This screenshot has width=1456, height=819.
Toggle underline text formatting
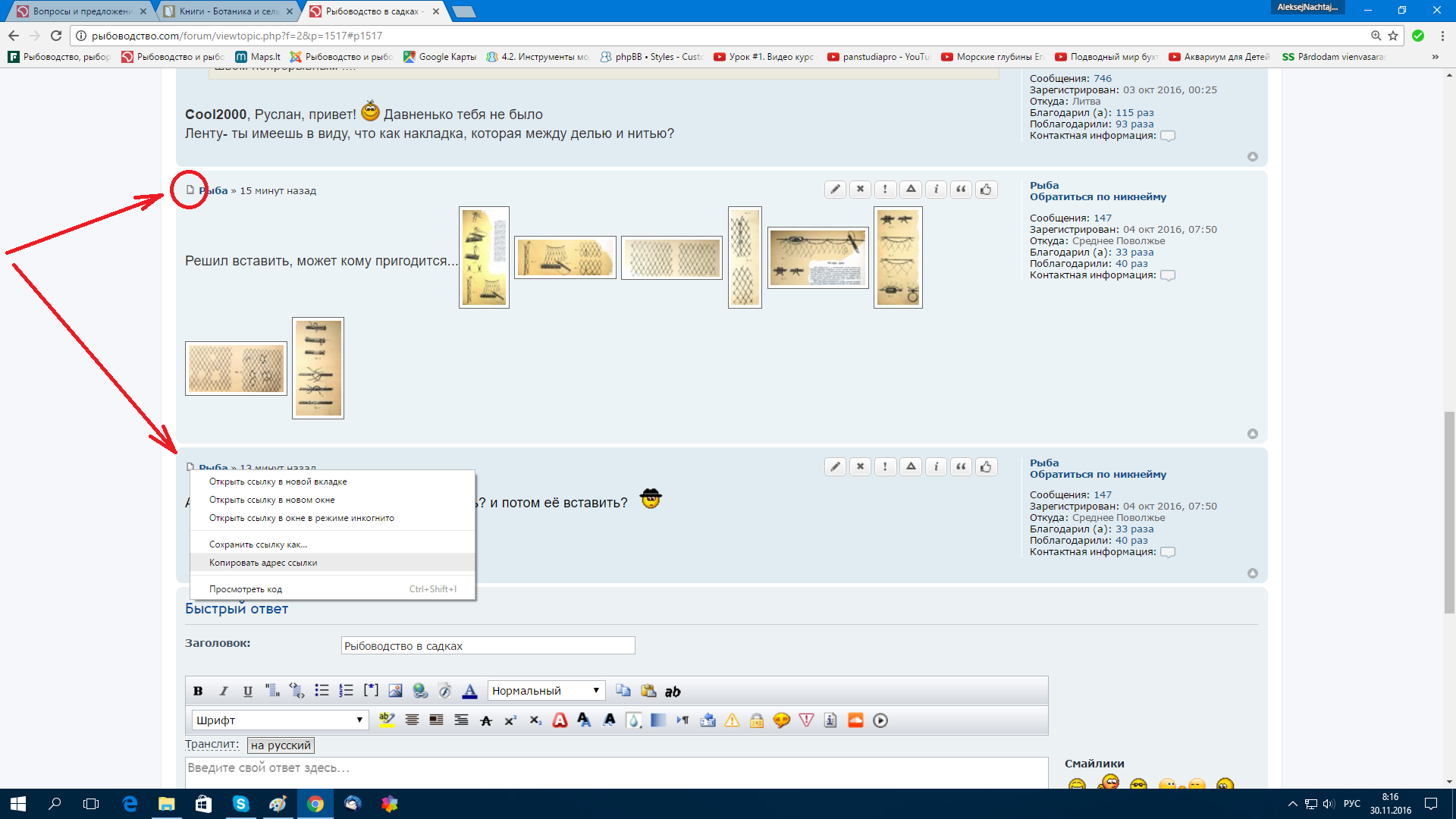[x=247, y=691]
